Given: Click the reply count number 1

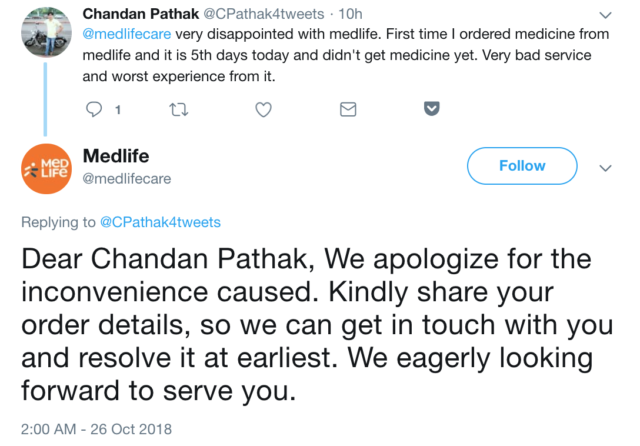Looking at the screenshot, I should 119,109.
